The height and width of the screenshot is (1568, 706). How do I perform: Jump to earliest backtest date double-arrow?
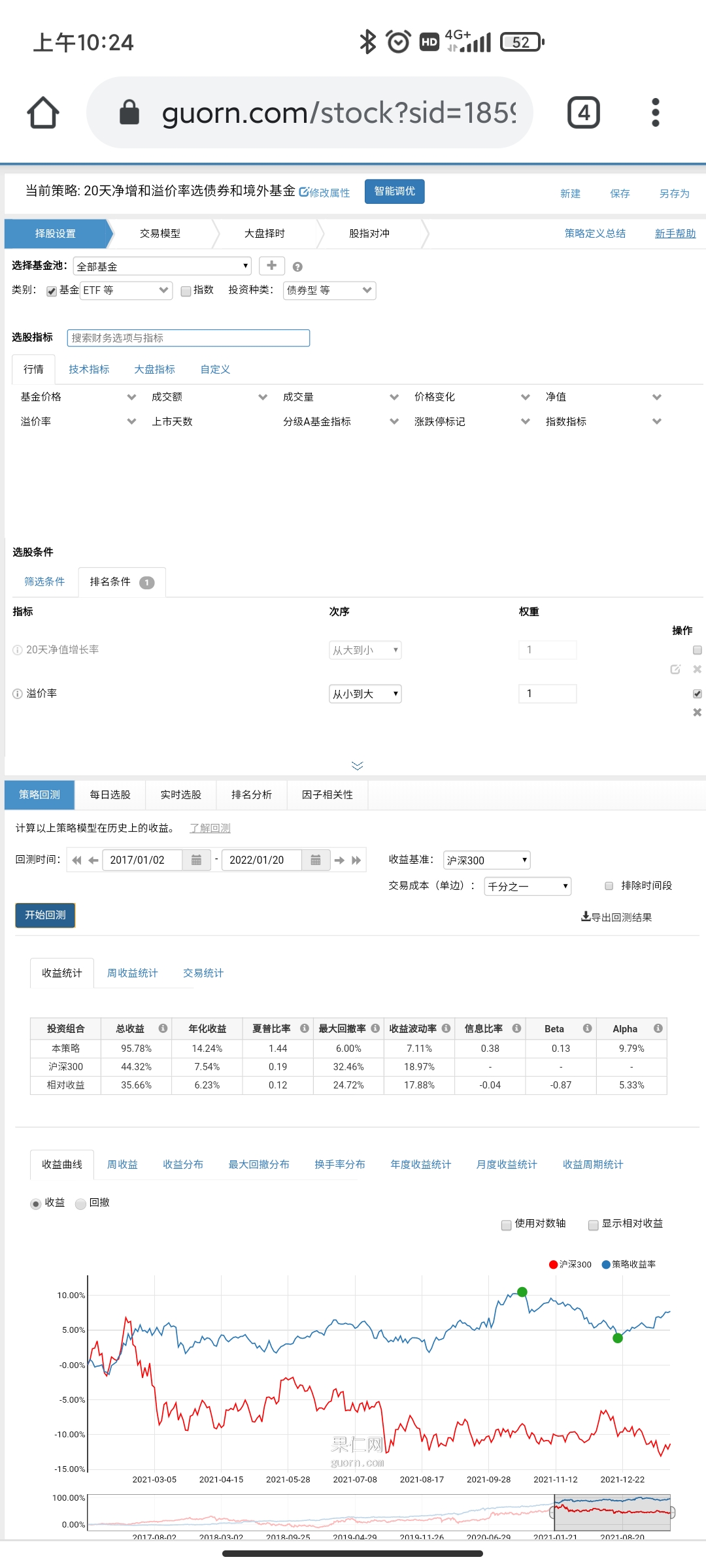tap(76, 860)
